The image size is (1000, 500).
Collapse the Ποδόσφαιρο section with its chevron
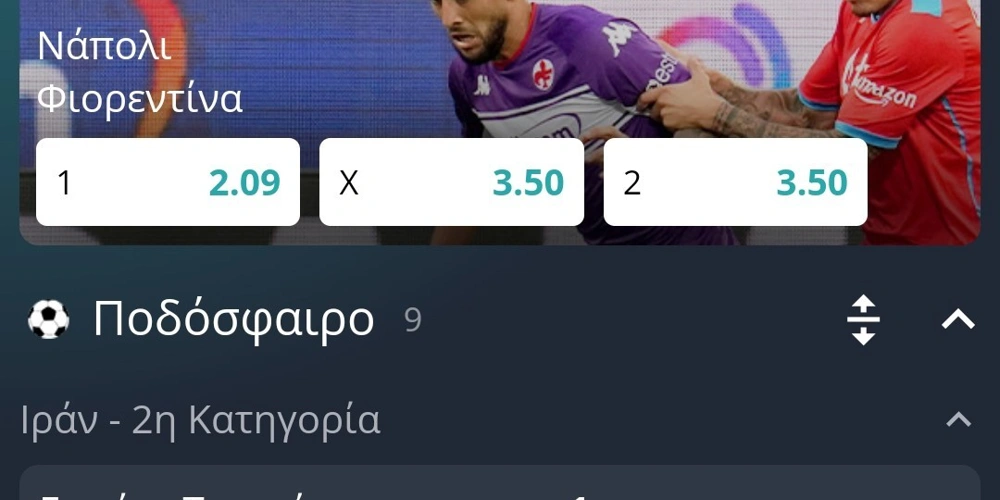(958, 320)
